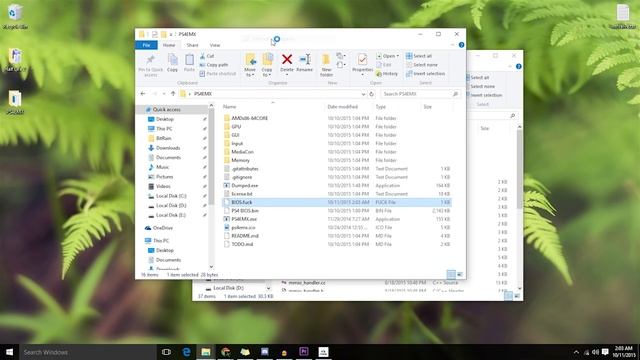Open Pictures in navigation pane
Image resolution: width=640 pixels, height=360 pixels.
point(164,177)
